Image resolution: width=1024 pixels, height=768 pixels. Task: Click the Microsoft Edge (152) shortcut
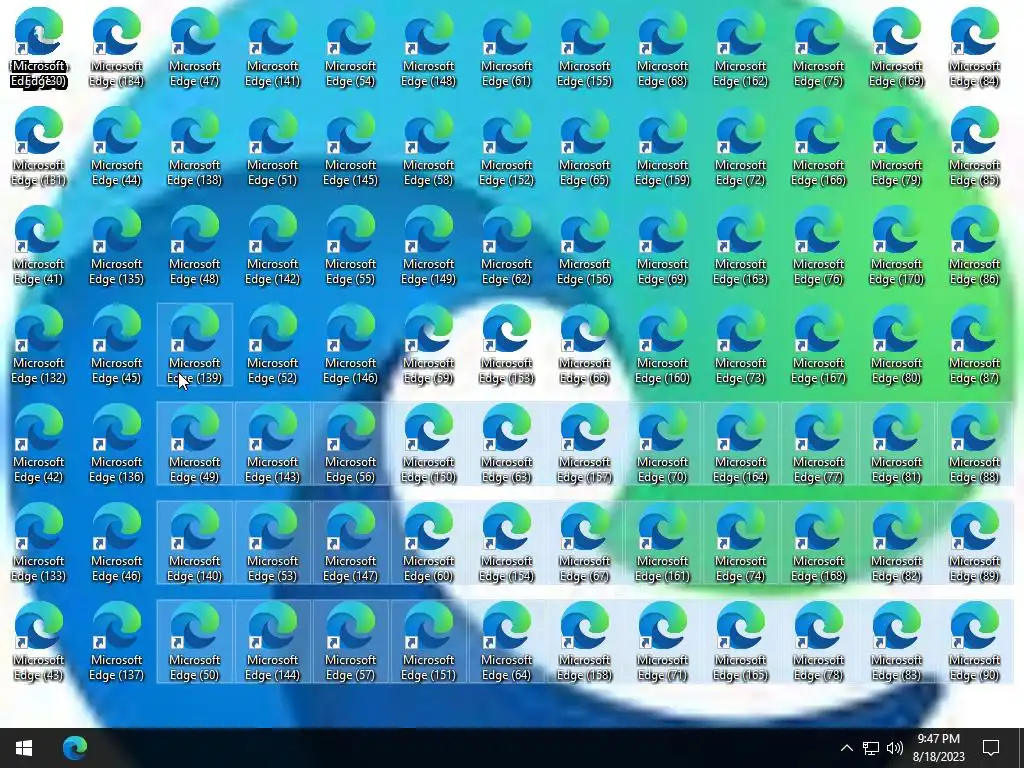(x=507, y=146)
